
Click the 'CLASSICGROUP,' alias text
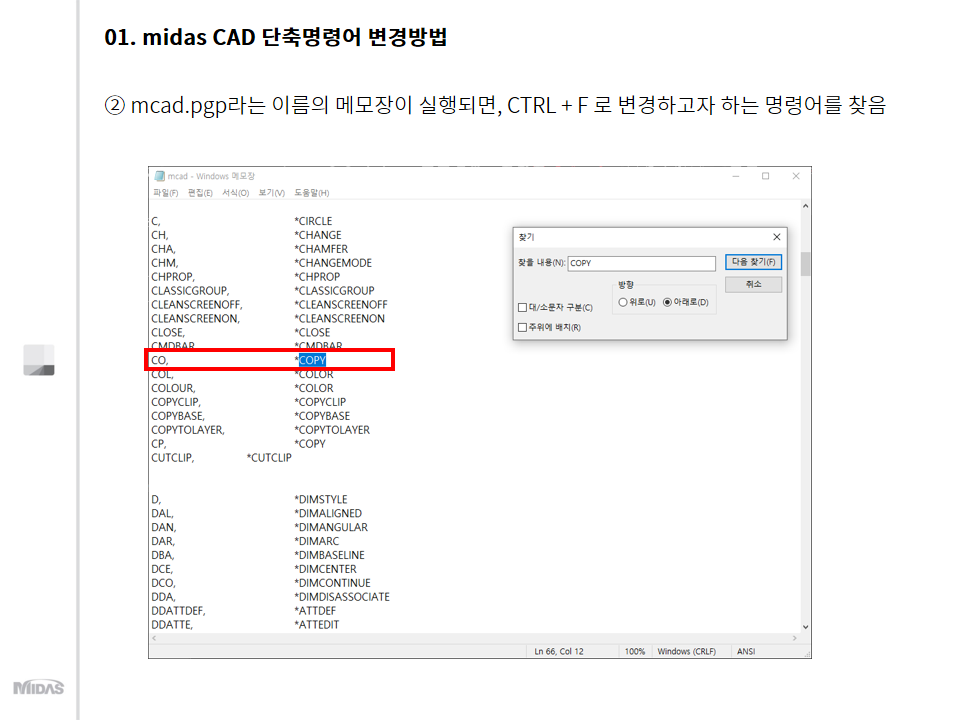190,291
